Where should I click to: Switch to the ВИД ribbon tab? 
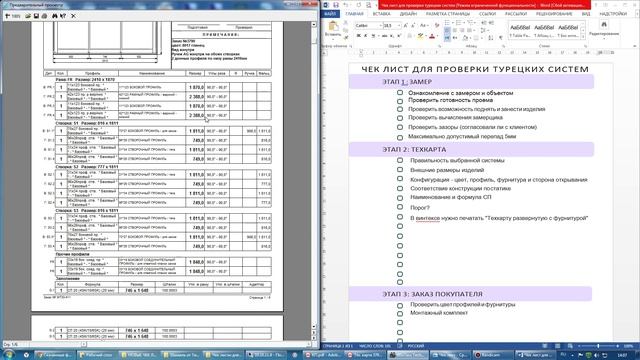point(586,14)
